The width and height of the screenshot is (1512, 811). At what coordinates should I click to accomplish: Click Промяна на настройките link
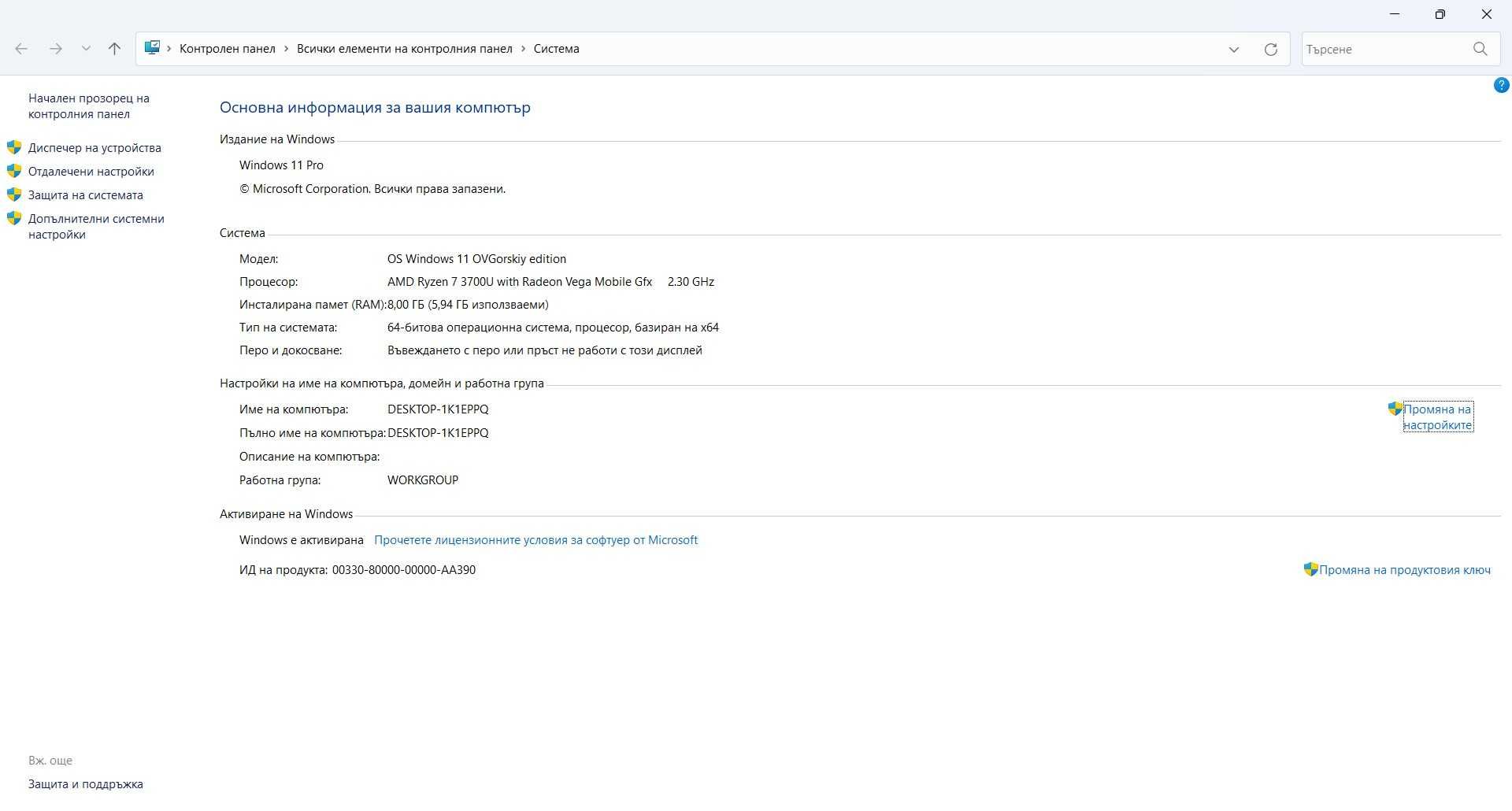pyautogui.click(x=1437, y=417)
